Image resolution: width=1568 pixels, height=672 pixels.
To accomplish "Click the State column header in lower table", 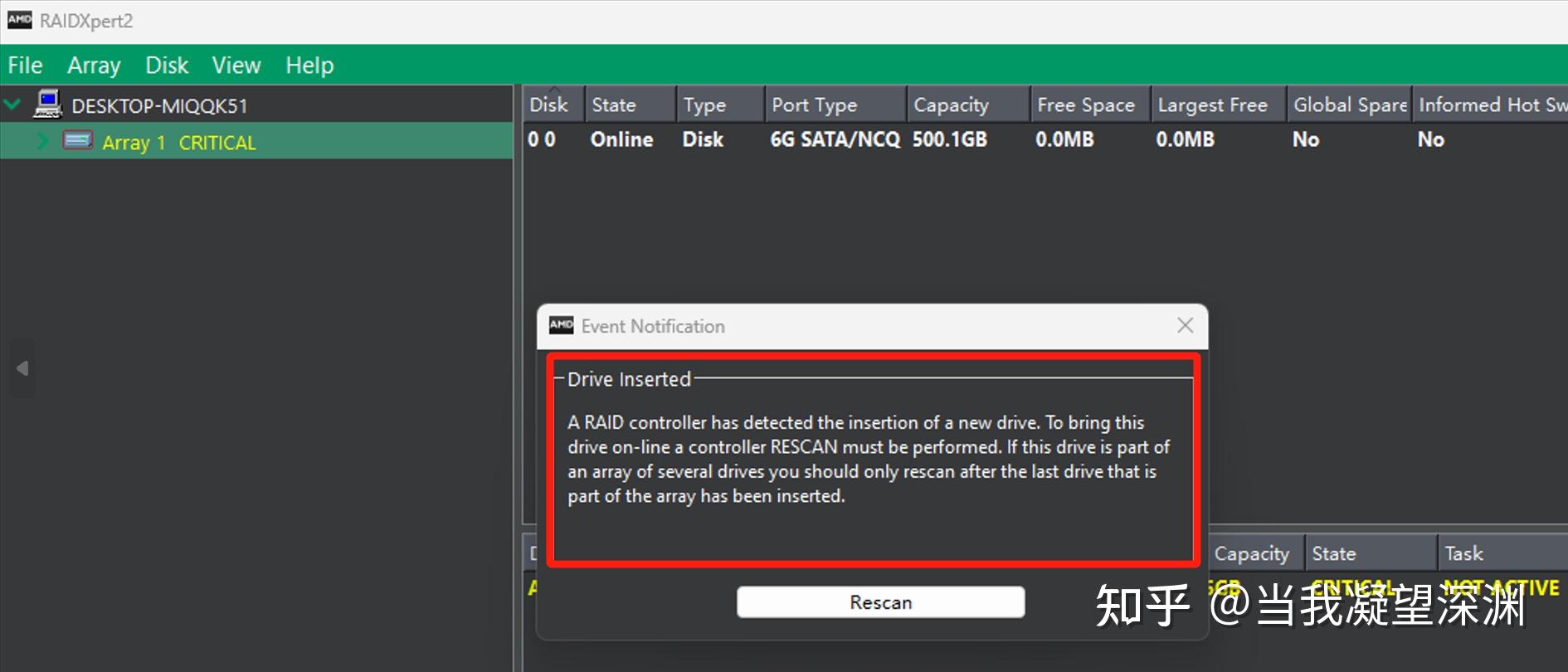I will click(x=1371, y=553).
